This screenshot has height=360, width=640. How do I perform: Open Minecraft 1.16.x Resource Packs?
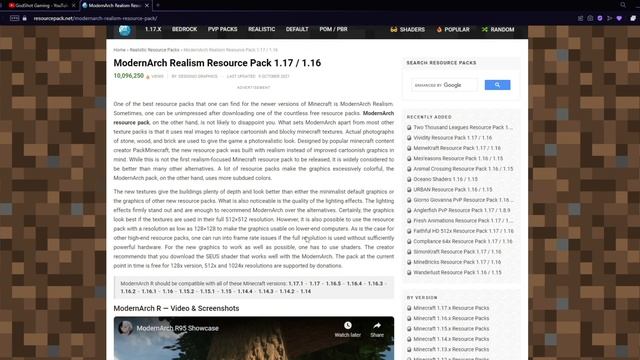451,318
